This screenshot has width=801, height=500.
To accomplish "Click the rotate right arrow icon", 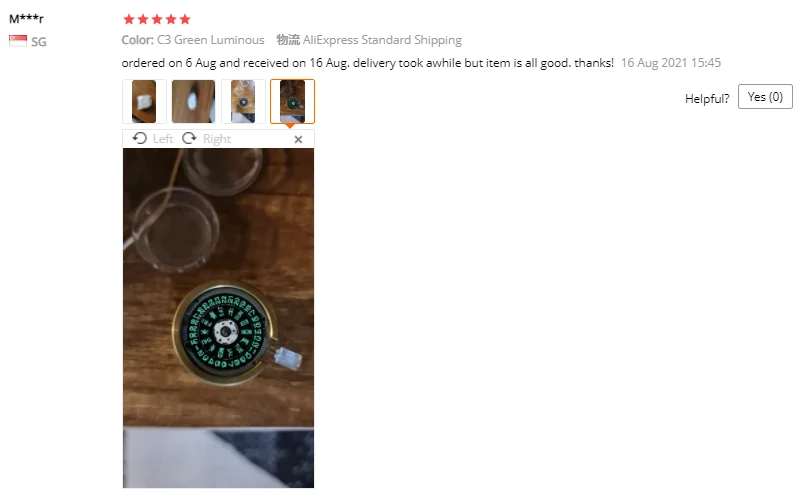I will click(190, 138).
